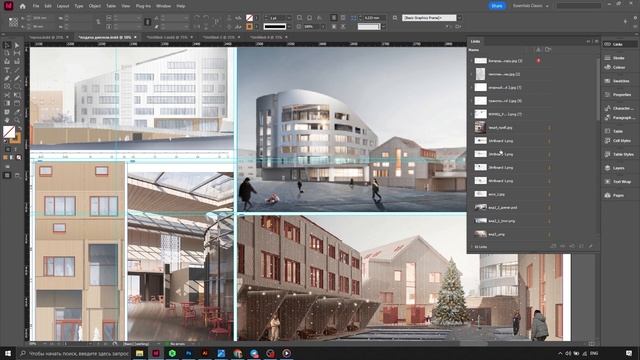Open the Pages panel from the dock
The height and width of the screenshot is (360, 640).
coord(619,196)
